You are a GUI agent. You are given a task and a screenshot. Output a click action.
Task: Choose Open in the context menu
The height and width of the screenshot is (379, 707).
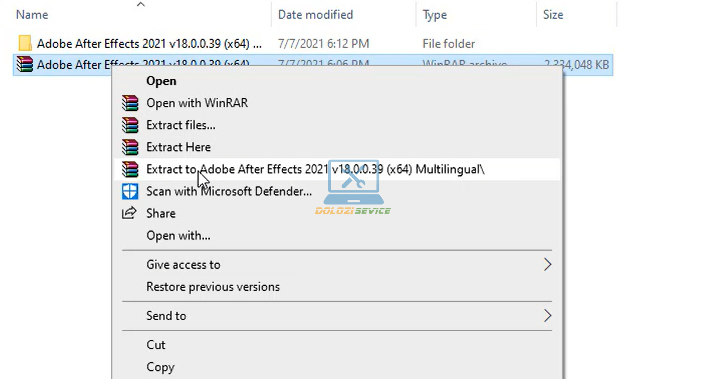(161, 81)
